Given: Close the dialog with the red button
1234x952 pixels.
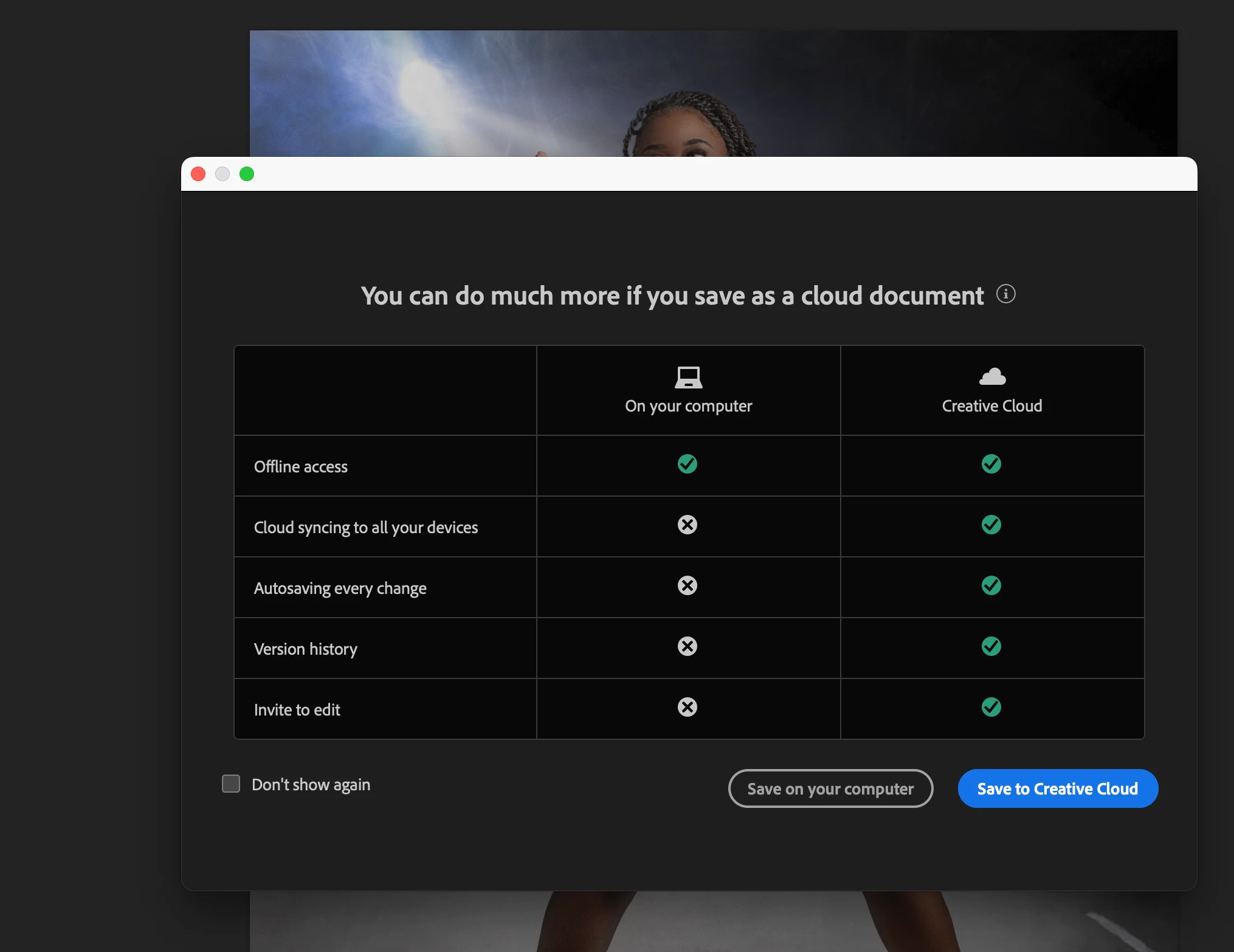Looking at the screenshot, I should pyautogui.click(x=198, y=174).
